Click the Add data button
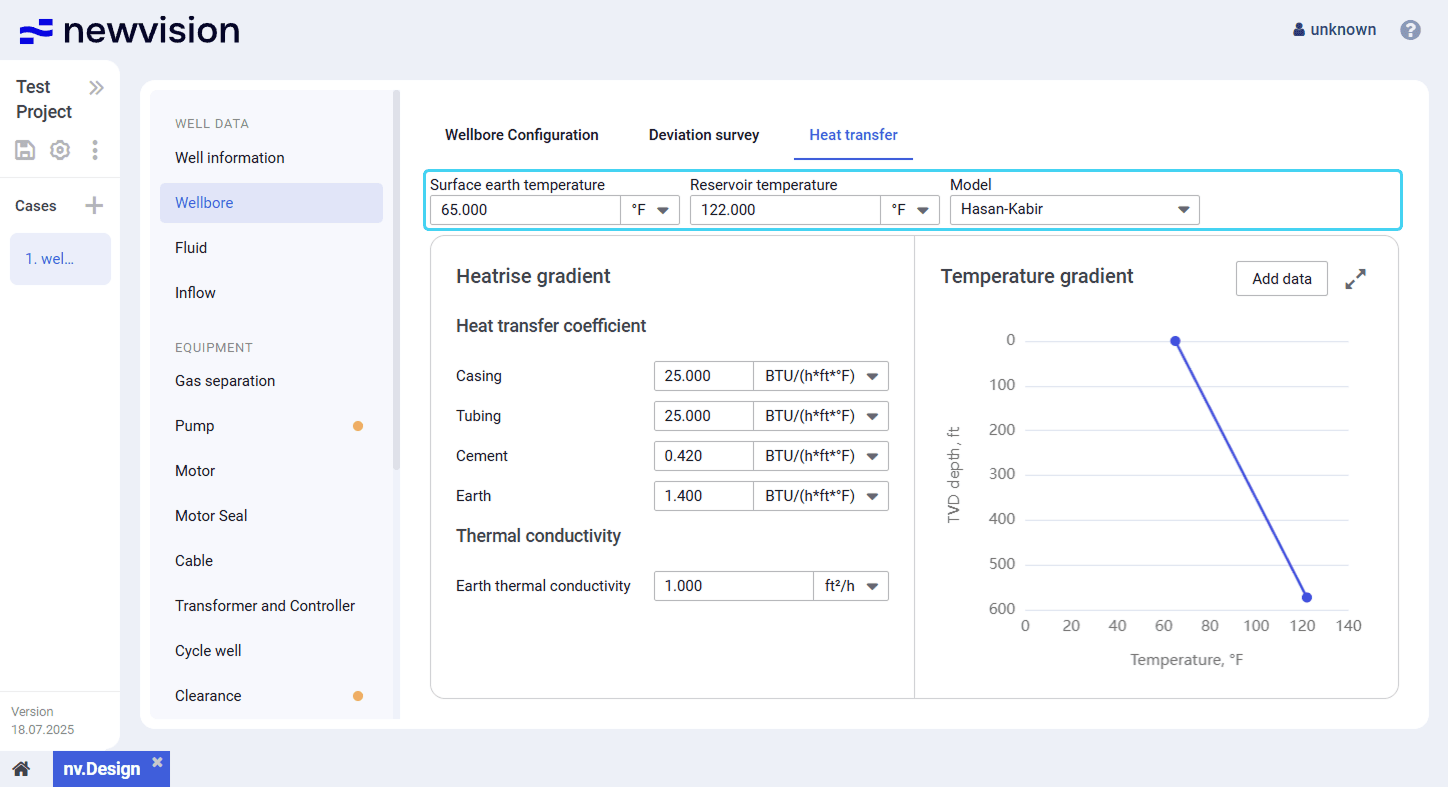This screenshot has width=1448, height=787. [1281, 279]
